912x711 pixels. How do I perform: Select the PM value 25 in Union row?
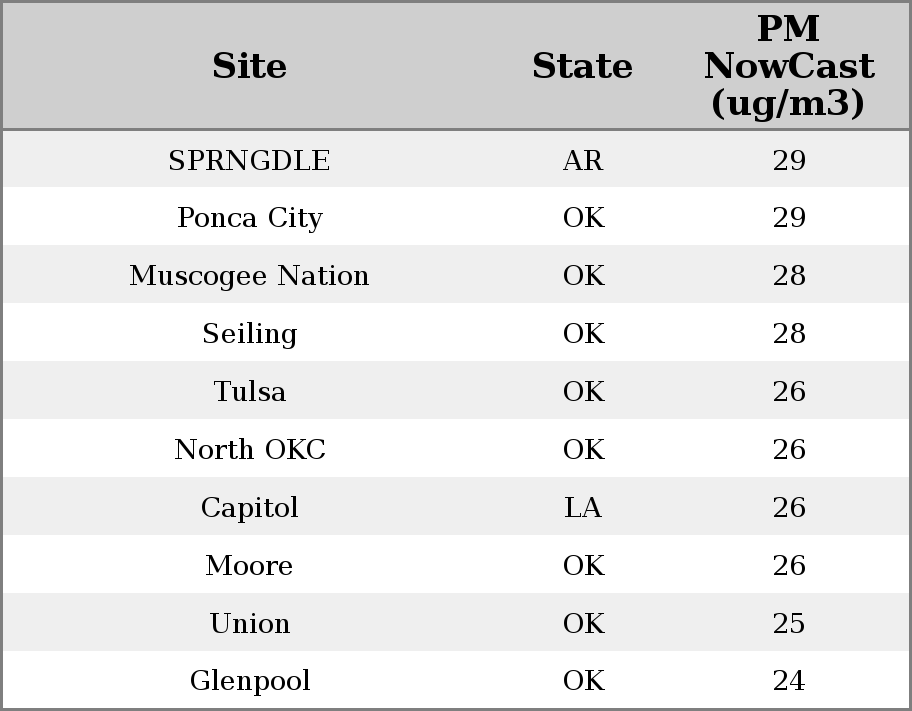click(789, 624)
